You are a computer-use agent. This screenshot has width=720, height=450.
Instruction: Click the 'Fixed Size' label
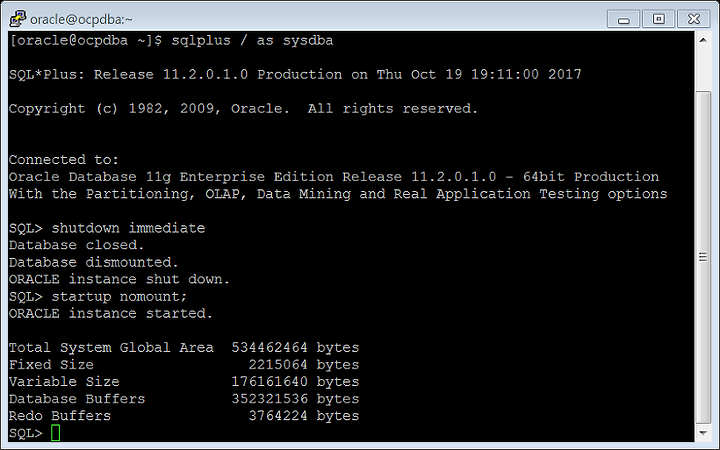point(51,365)
